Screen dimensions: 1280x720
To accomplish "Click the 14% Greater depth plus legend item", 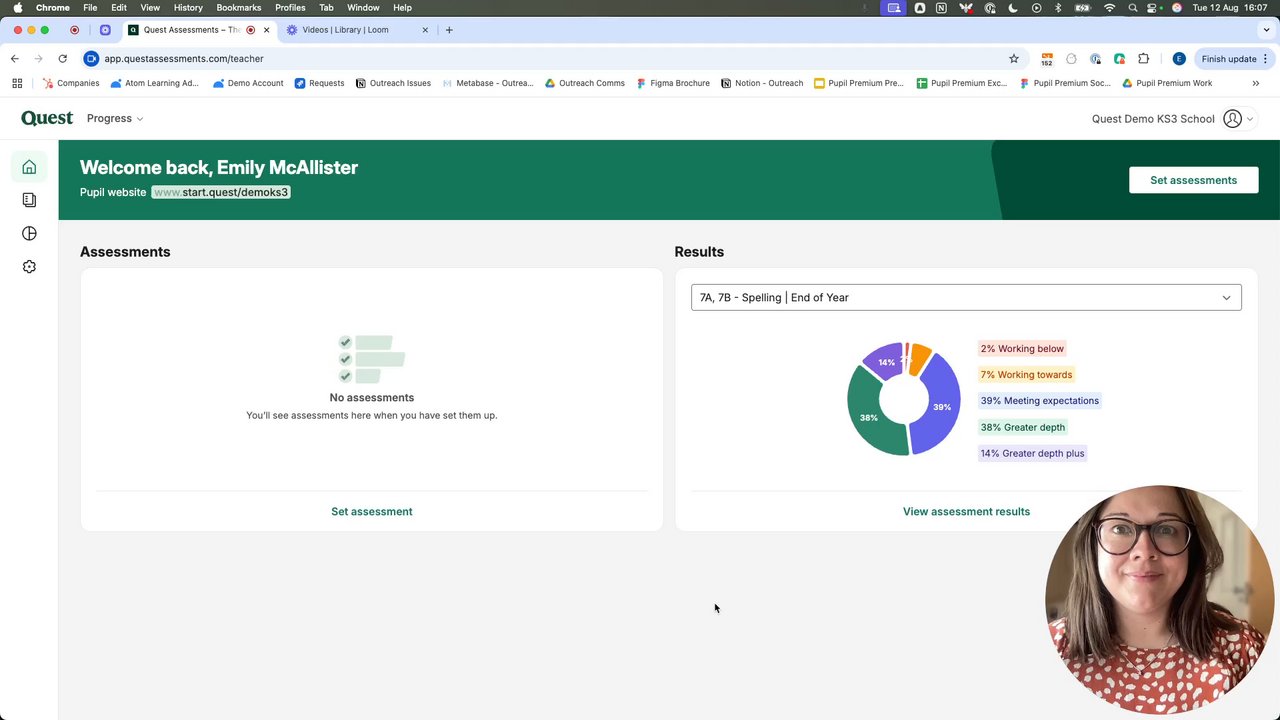I will [x=1032, y=453].
